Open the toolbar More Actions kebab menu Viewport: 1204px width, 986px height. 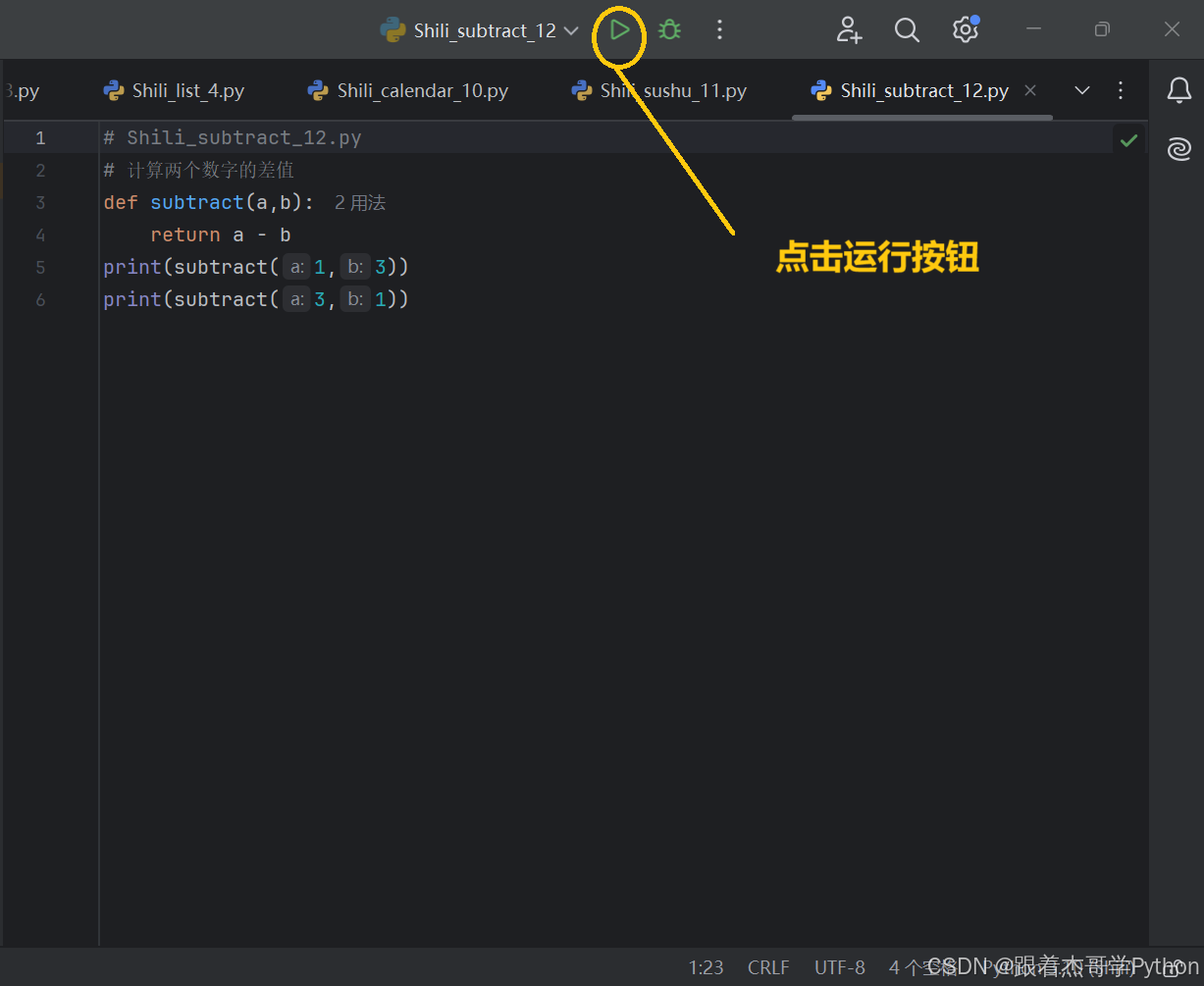pos(719,29)
